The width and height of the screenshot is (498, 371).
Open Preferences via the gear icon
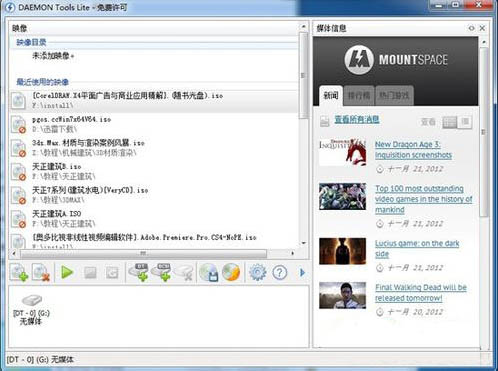pyautogui.click(x=258, y=272)
